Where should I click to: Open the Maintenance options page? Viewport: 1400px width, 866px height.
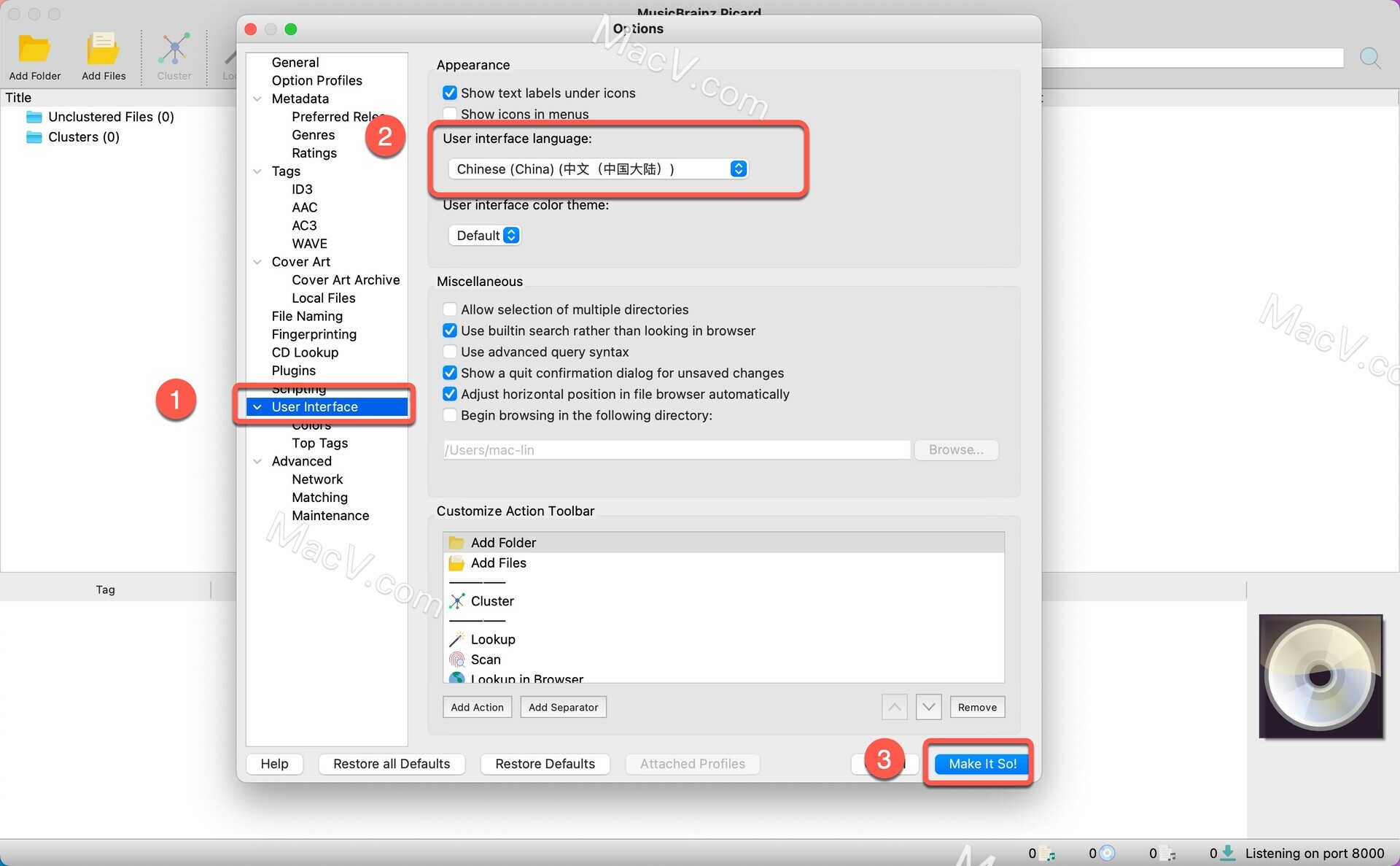click(330, 516)
